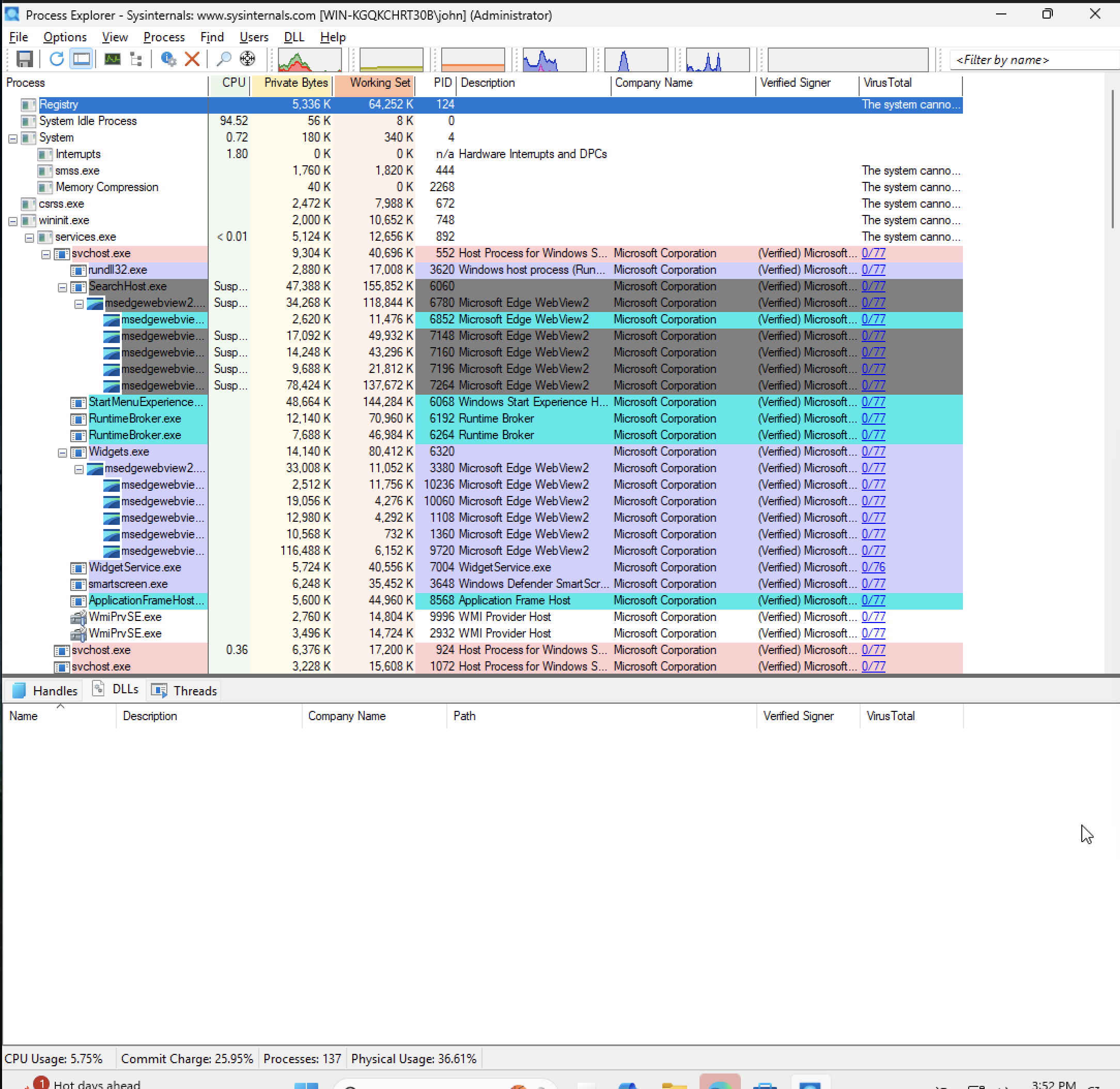Click the Registry process icon
Viewport: 1120px width, 1089px height.
(28, 105)
